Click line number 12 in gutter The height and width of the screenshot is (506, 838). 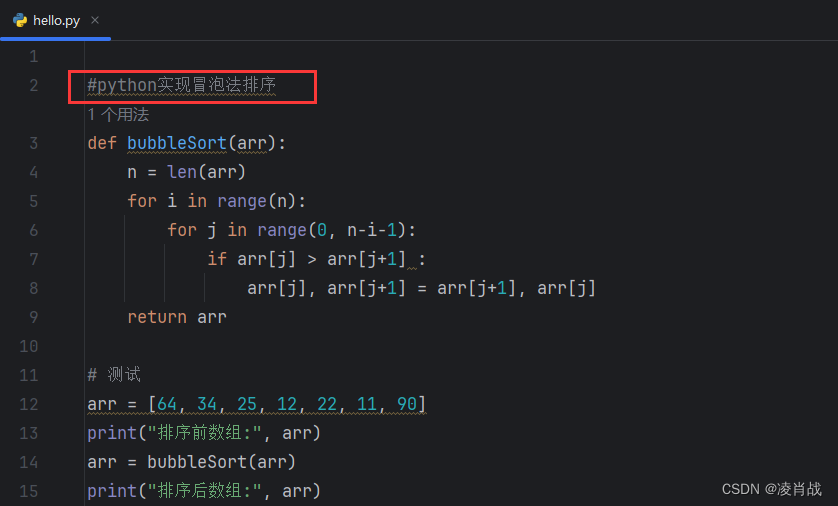point(29,404)
